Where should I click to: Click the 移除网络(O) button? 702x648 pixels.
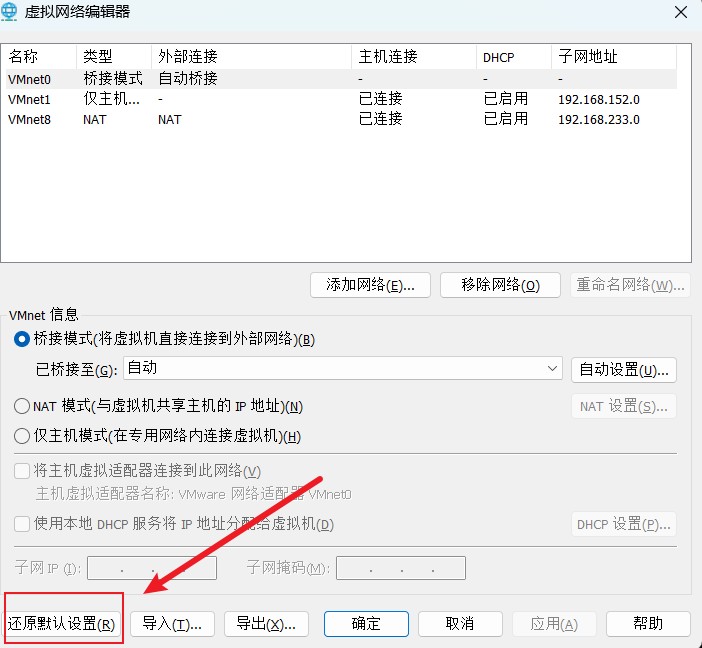pos(501,285)
